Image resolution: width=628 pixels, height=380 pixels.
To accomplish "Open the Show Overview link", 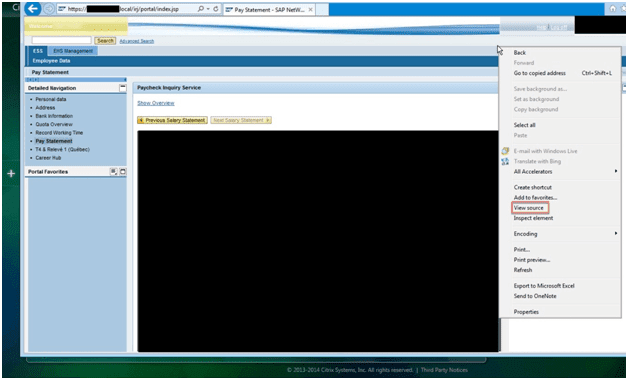I will point(156,103).
